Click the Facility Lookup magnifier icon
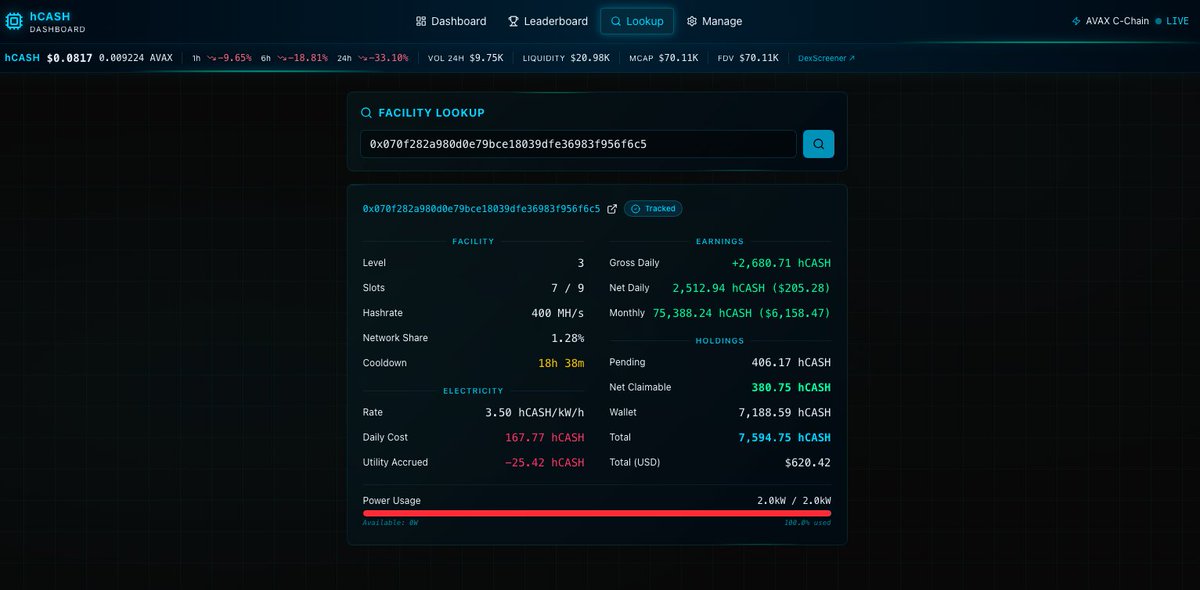Screen dimensions: 1200x590 tap(367, 113)
